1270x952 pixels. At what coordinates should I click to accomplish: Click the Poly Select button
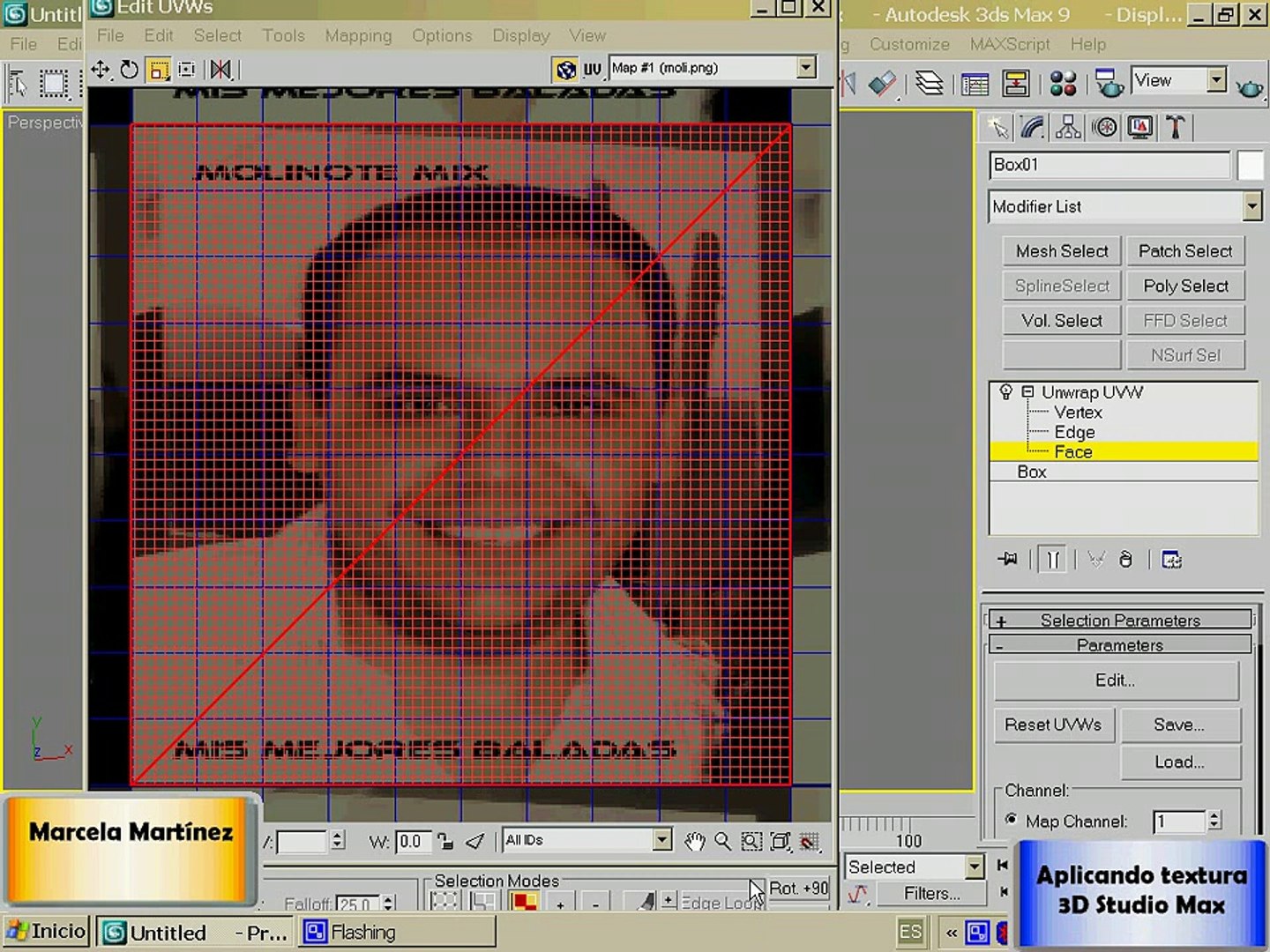[x=1184, y=286]
